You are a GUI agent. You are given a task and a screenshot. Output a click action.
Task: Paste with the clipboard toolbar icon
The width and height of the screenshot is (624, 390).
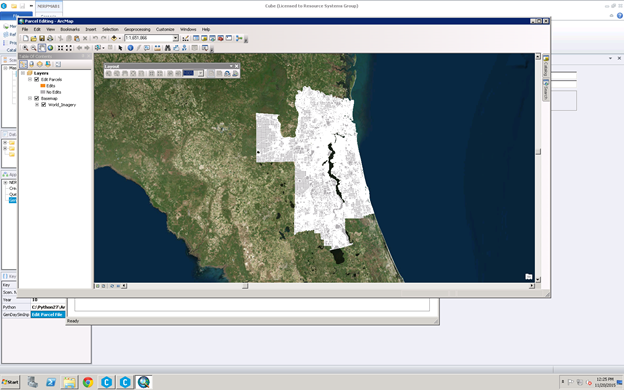[77, 38]
